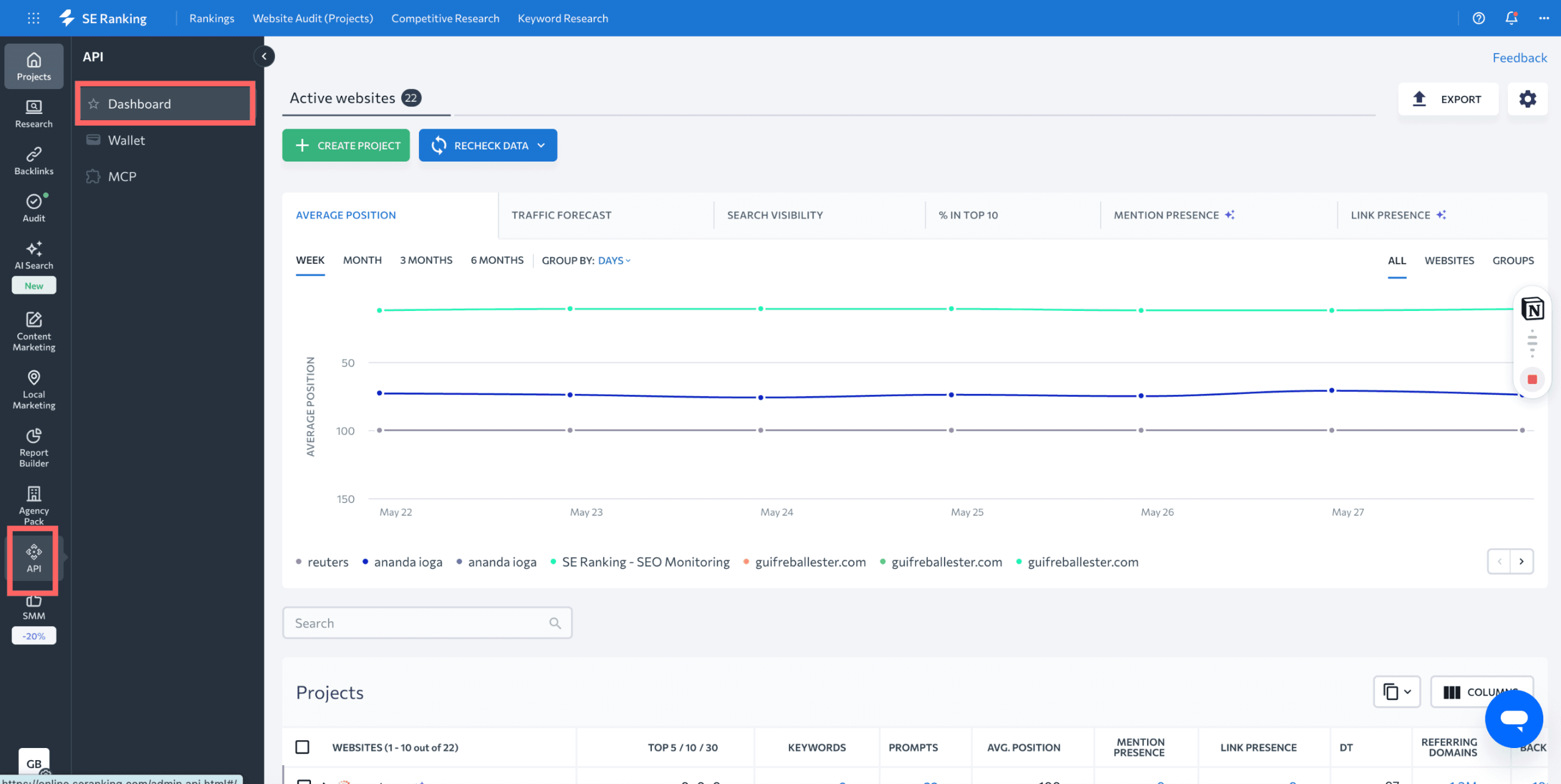Go to SE Ranking home logo
Screen dimensions: 1561x784
102,18
